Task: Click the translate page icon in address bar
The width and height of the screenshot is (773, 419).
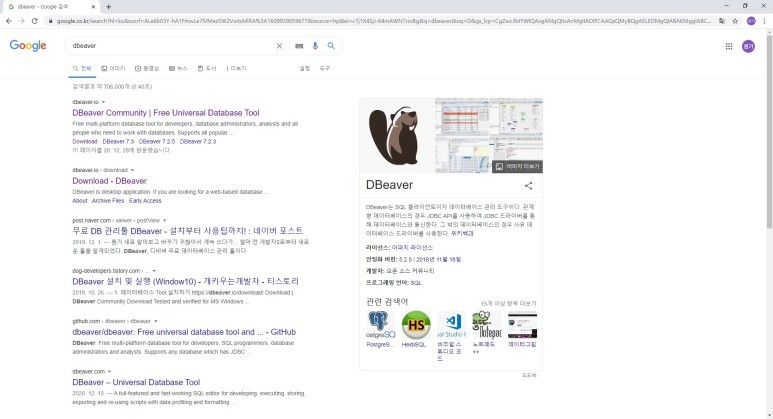Action: click(x=722, y=21)
